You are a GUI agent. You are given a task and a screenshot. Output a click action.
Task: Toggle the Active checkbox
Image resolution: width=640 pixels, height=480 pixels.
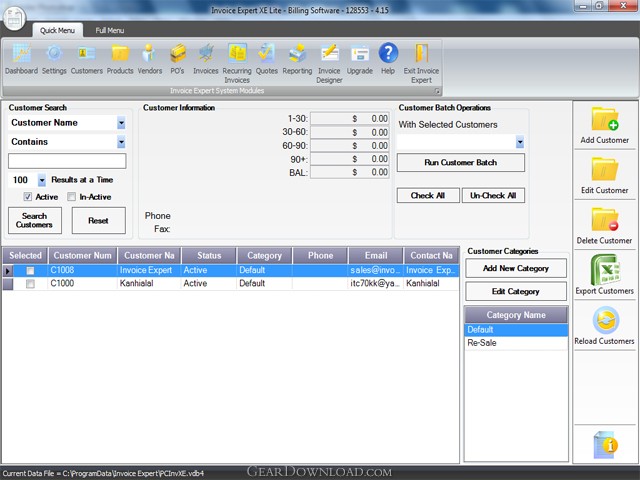click(27, 197)
